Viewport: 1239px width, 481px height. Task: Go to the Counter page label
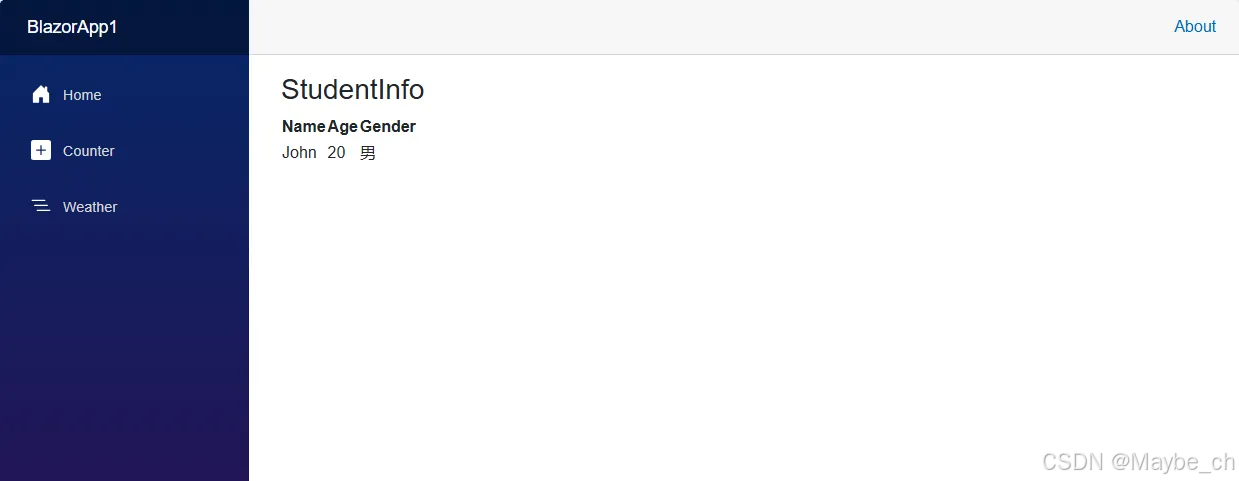pos(88,151)
